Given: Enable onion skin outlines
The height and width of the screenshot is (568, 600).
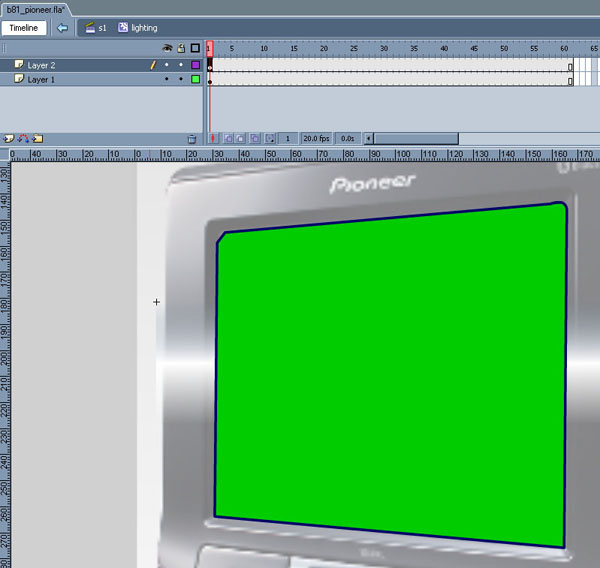Looking at the screenshot, I should point(240,139).
